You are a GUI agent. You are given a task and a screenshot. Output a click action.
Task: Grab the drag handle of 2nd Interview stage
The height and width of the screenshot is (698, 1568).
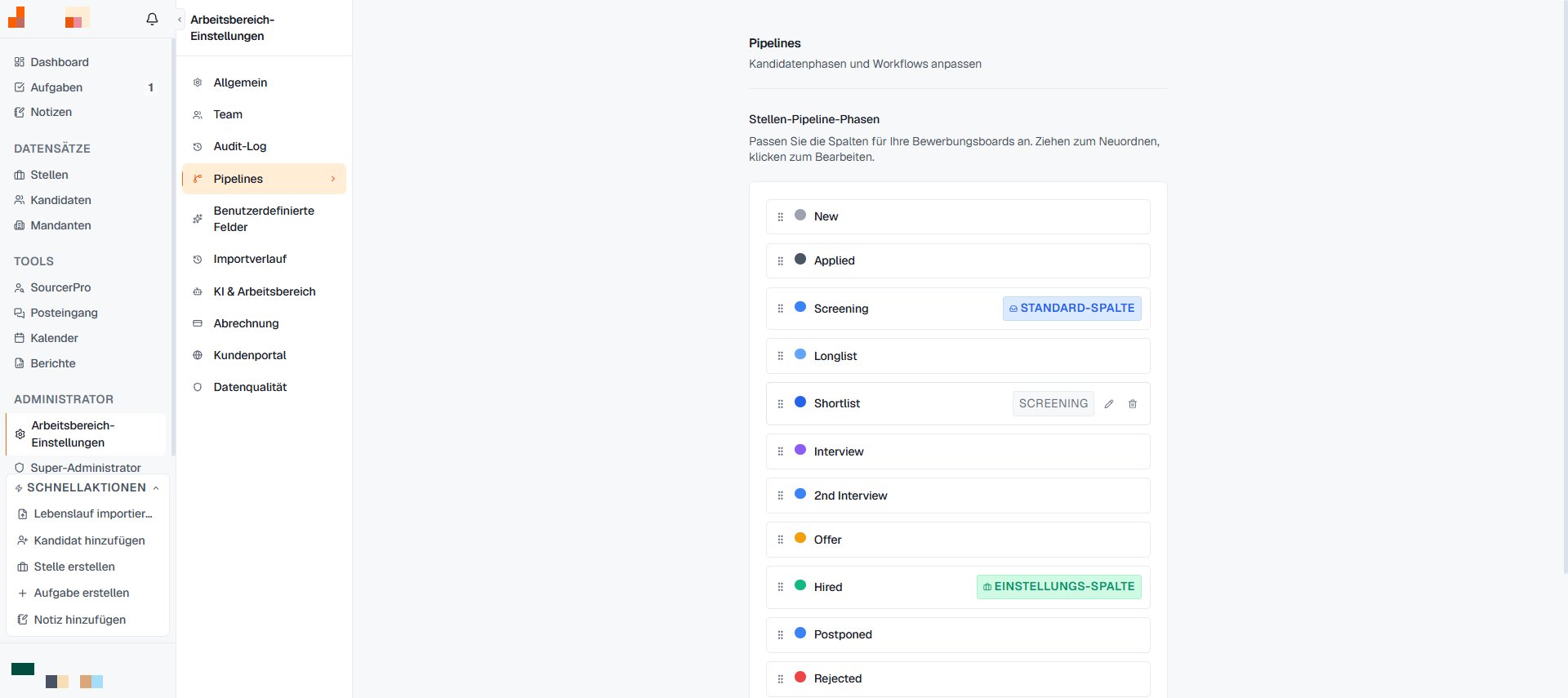[x=780, y=496]
